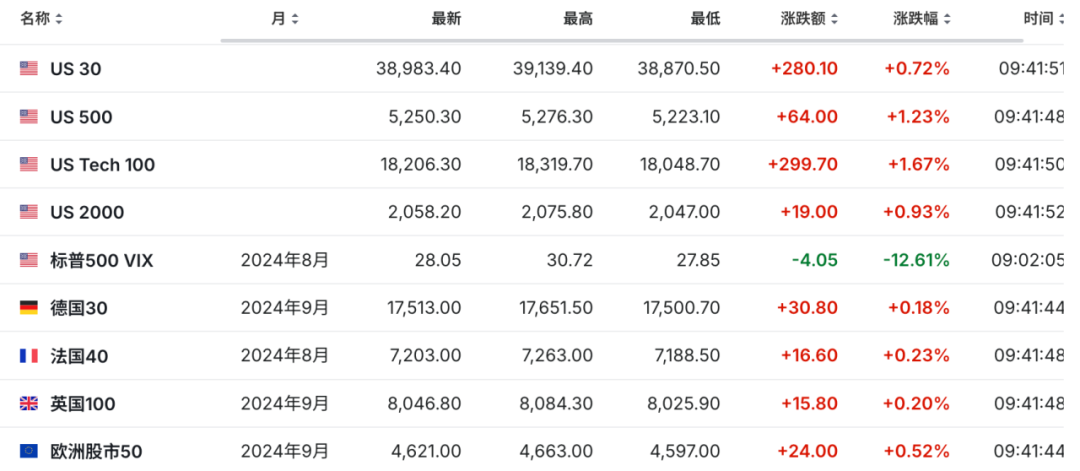This screenshot has width=1080, height=471.
Task: Open the 标普500 VIX futures link
Action: (102, 260)
